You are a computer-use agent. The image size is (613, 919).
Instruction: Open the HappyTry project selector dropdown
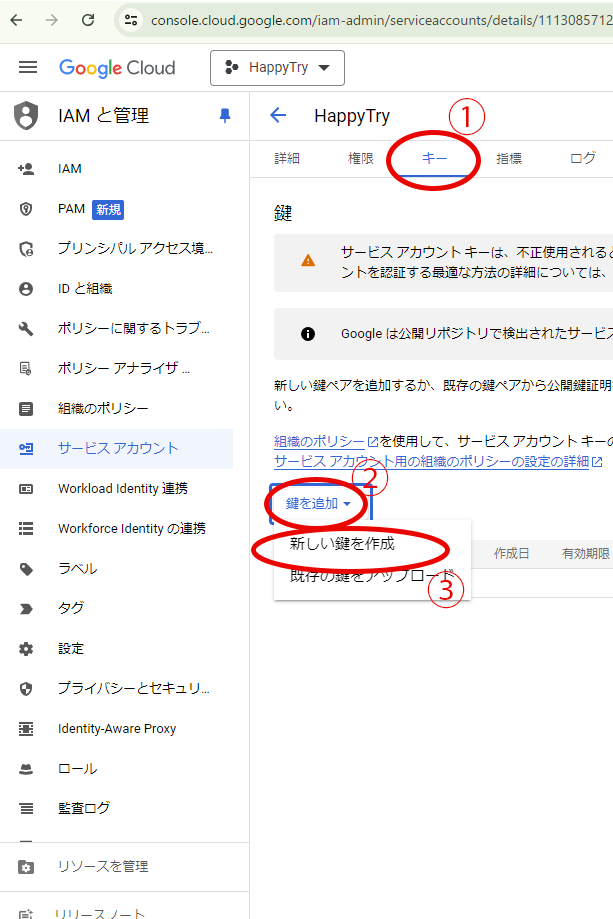277,68
